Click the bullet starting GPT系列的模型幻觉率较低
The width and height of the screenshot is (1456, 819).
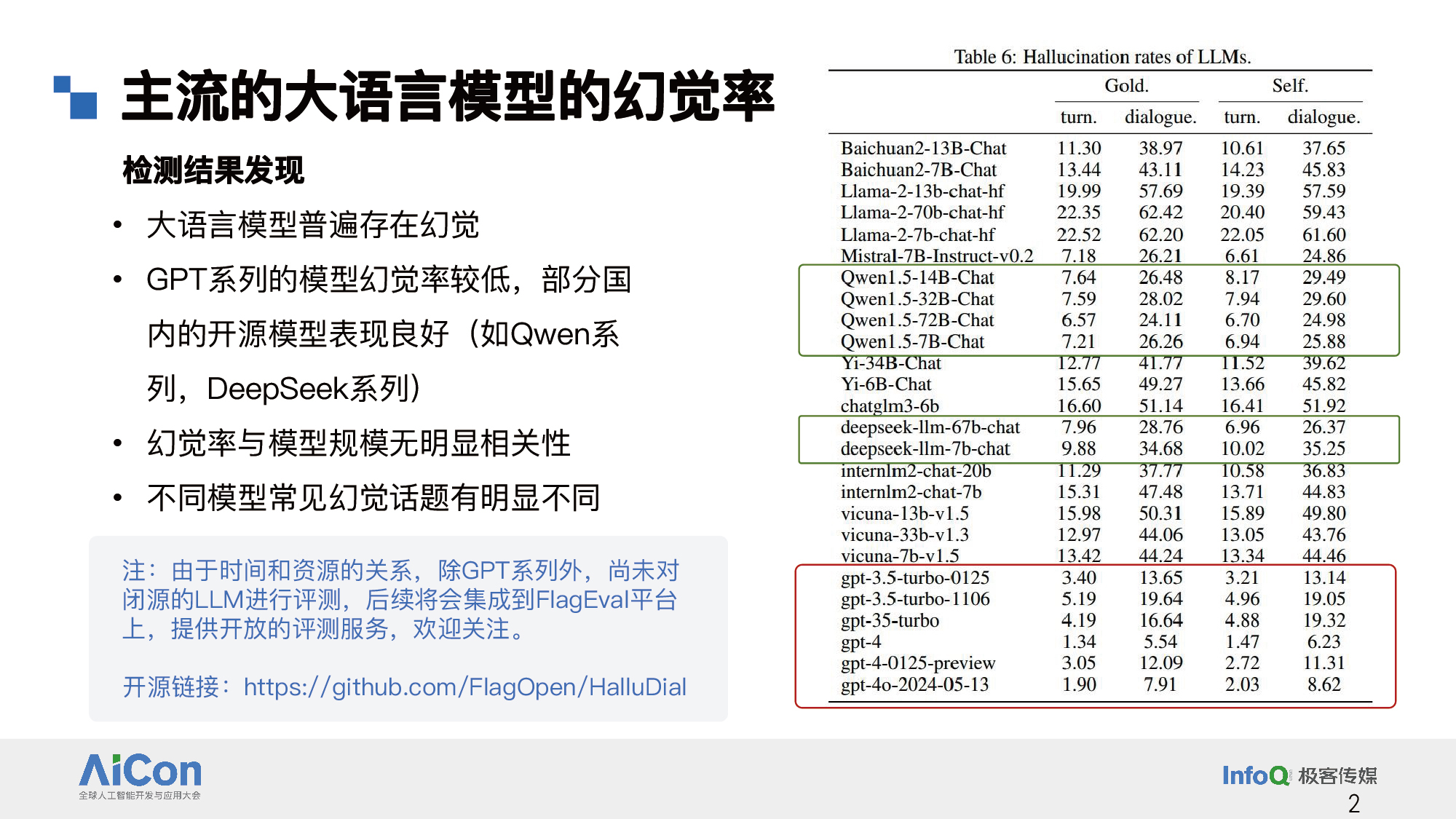[x=389, y=334]
